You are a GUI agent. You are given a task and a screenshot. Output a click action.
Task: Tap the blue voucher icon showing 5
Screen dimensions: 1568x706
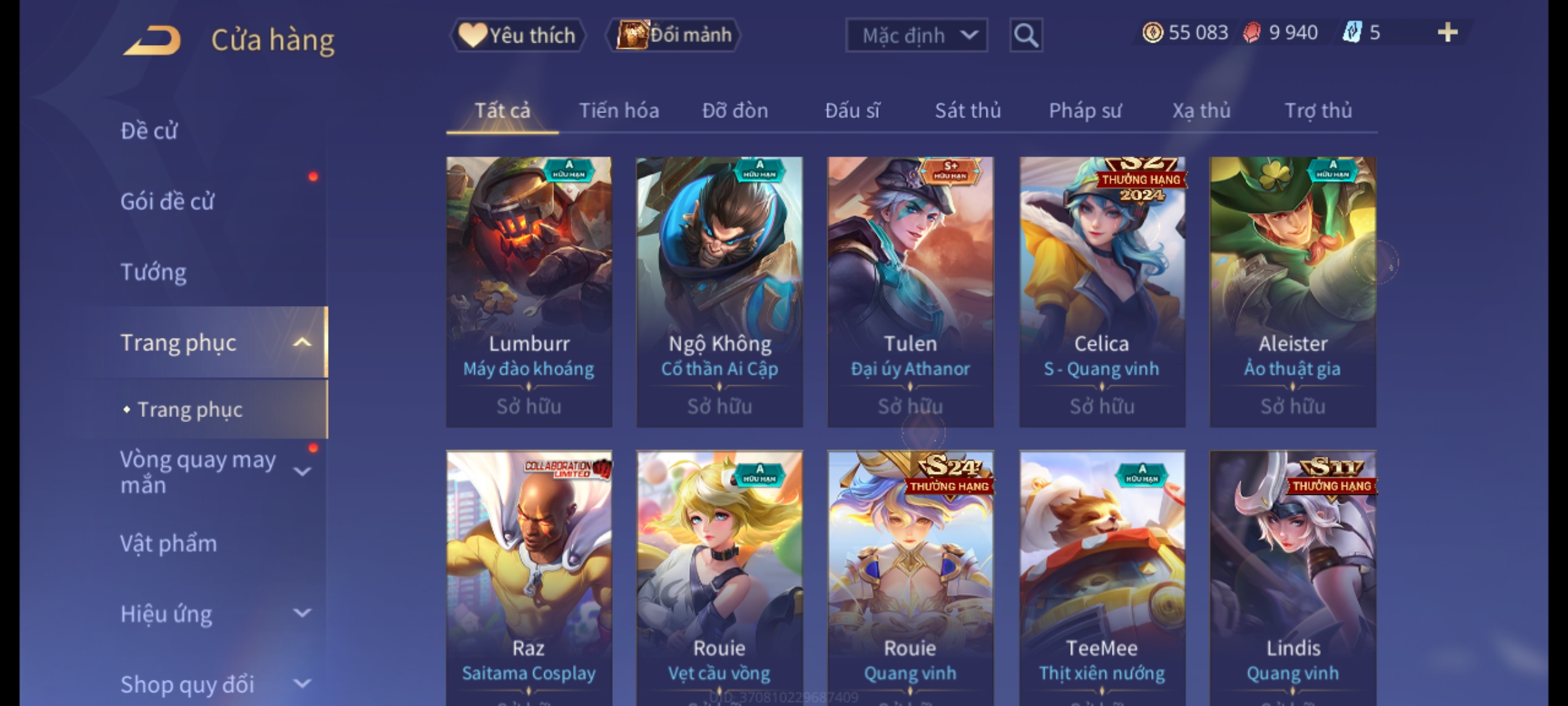1352,33
